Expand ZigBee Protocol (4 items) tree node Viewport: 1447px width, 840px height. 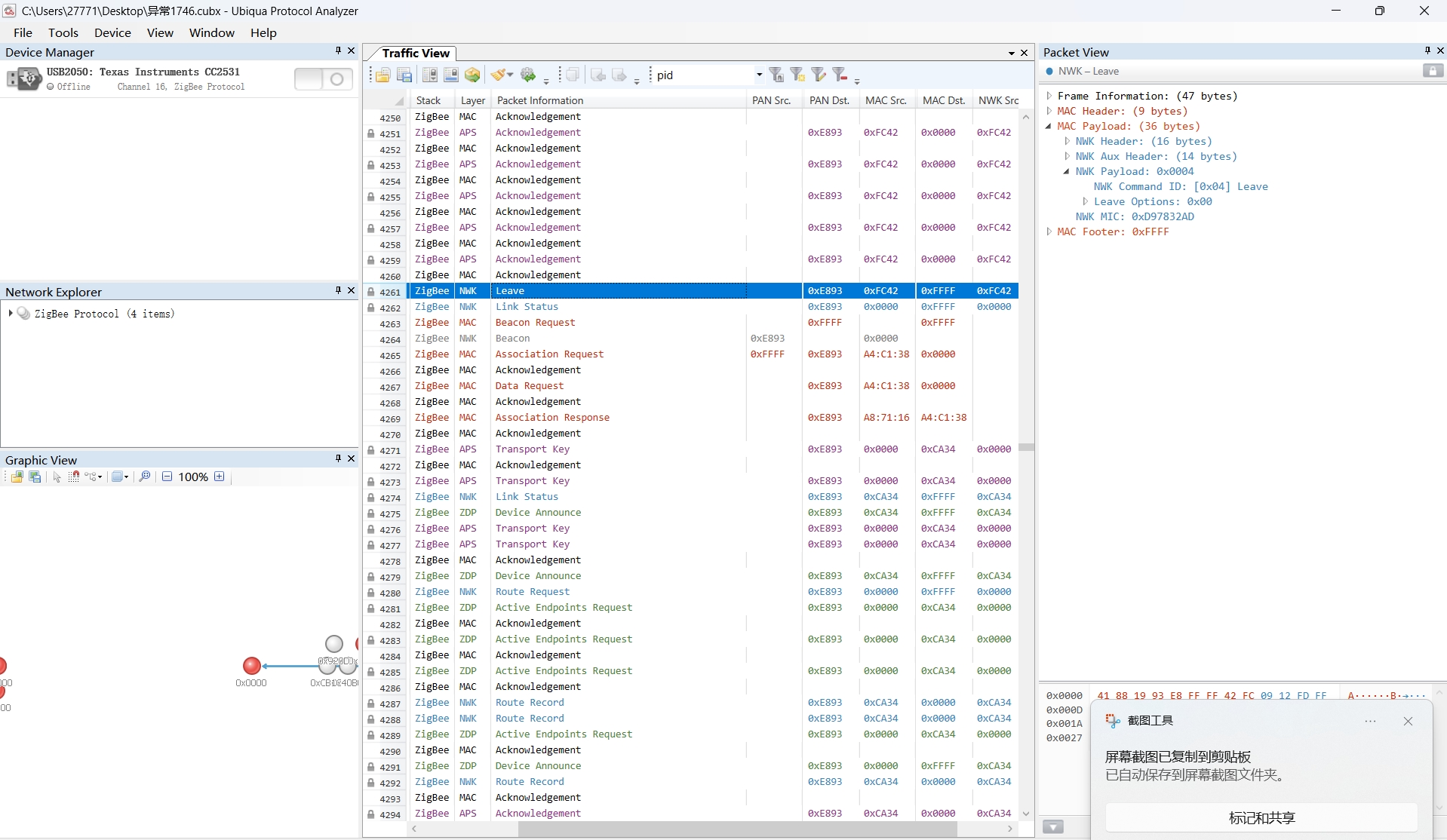(11, 313)
